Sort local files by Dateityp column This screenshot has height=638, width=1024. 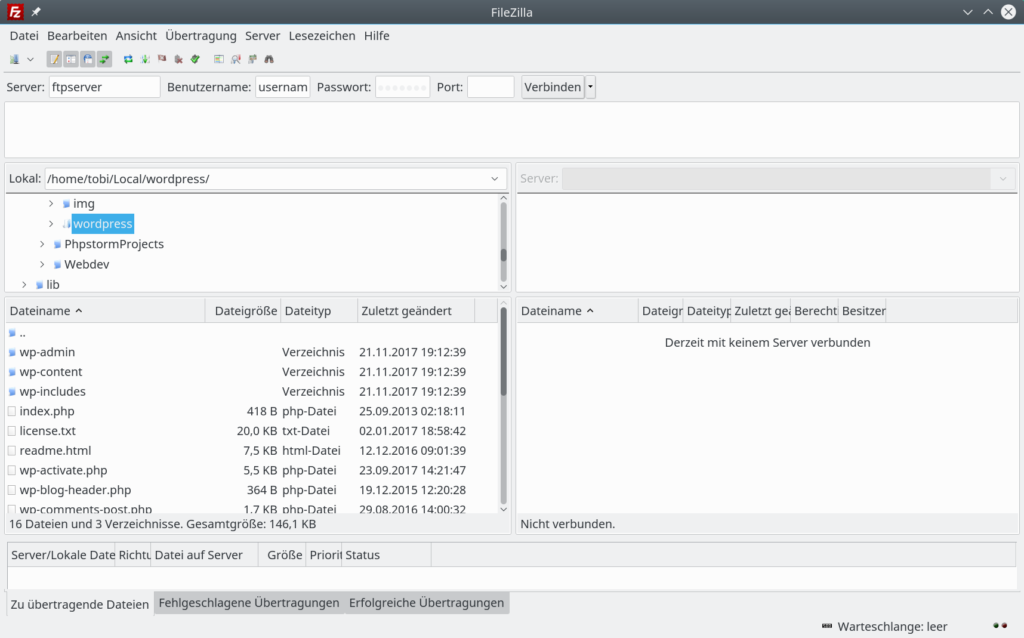pyautogui.click(x=319, y=311)
